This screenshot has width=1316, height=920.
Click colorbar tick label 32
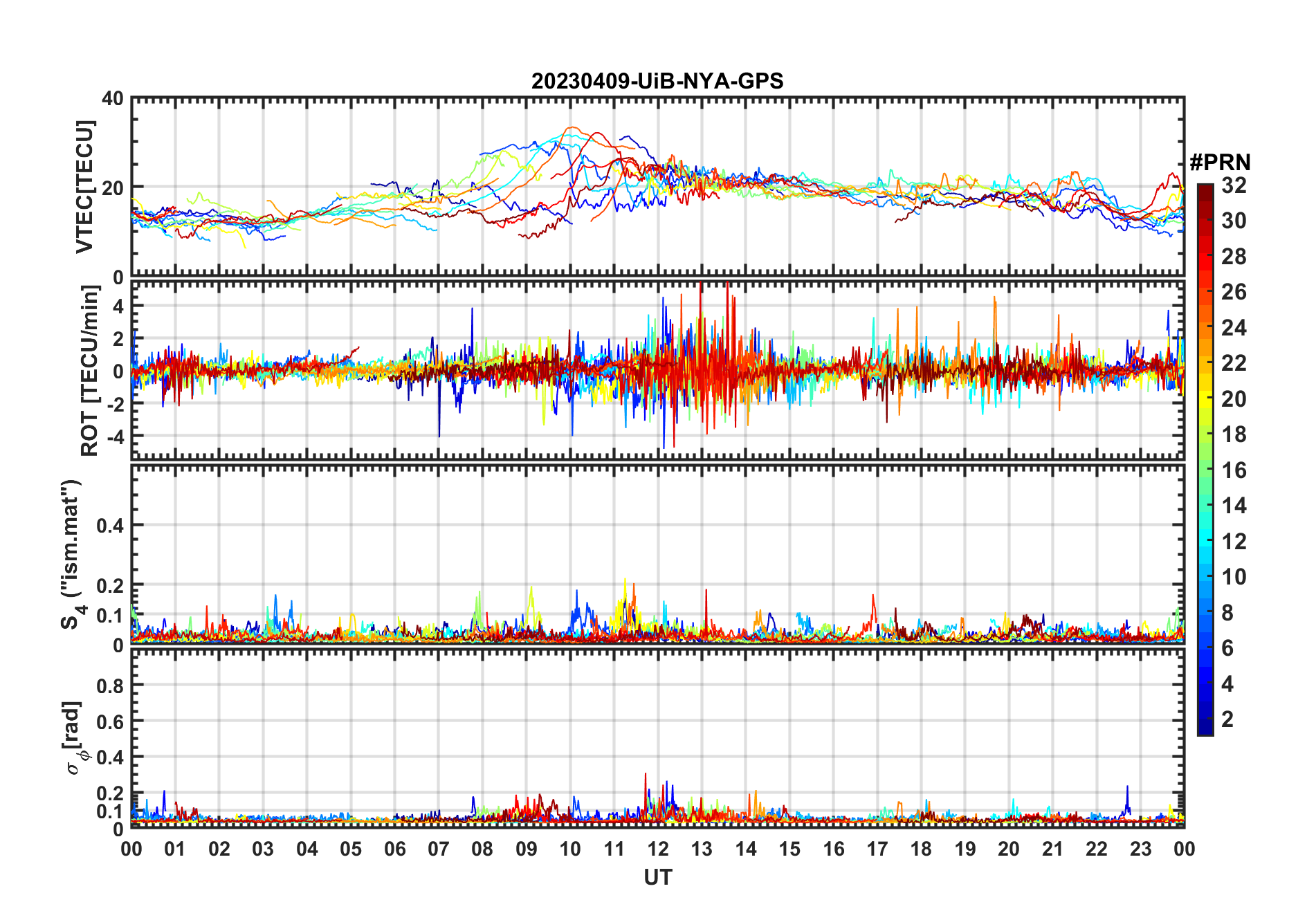(1234, 185)
